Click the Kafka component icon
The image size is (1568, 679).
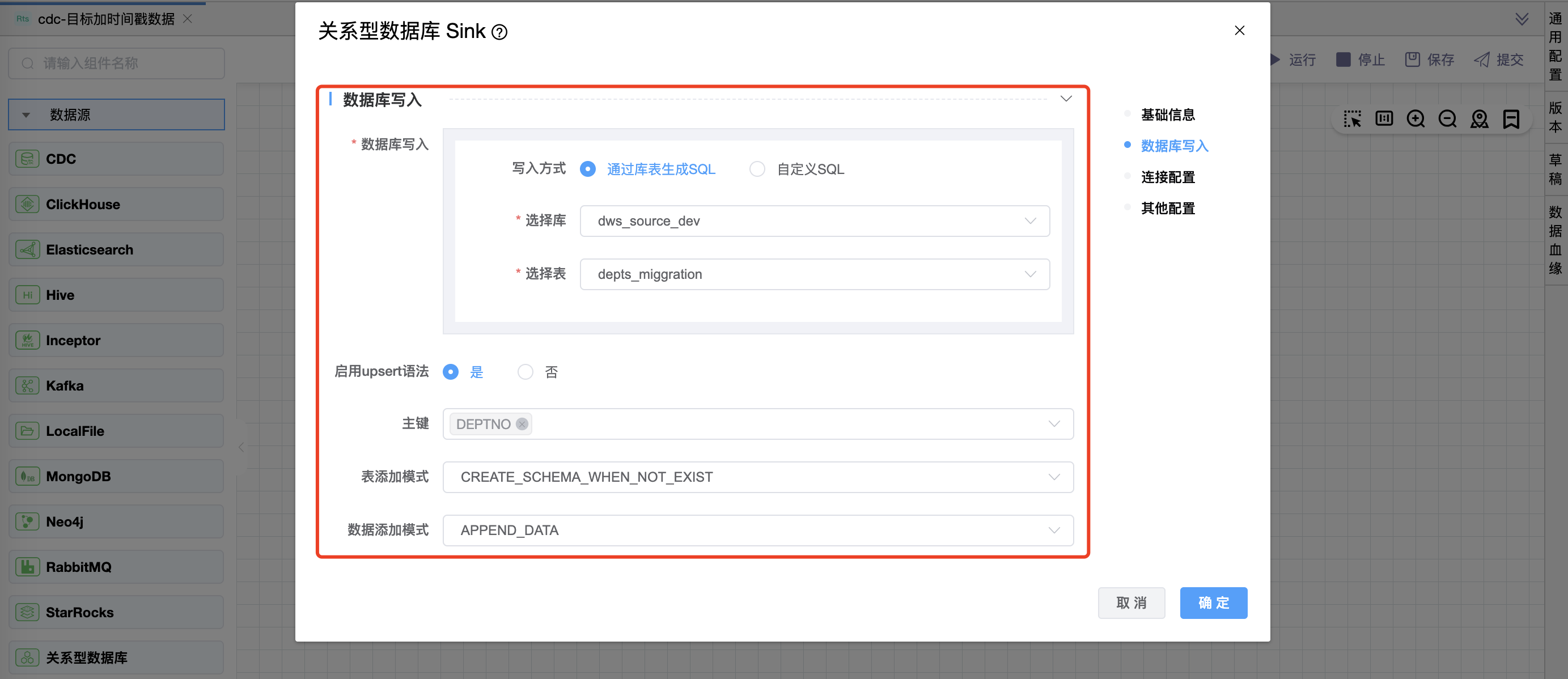pos(27,386)
